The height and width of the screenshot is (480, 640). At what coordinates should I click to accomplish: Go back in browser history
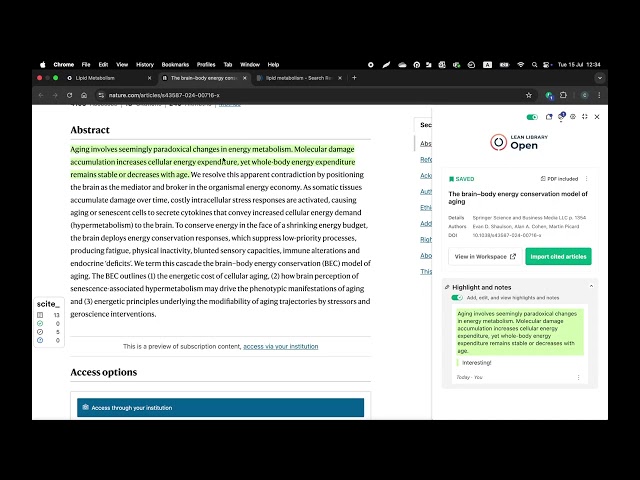41,95
